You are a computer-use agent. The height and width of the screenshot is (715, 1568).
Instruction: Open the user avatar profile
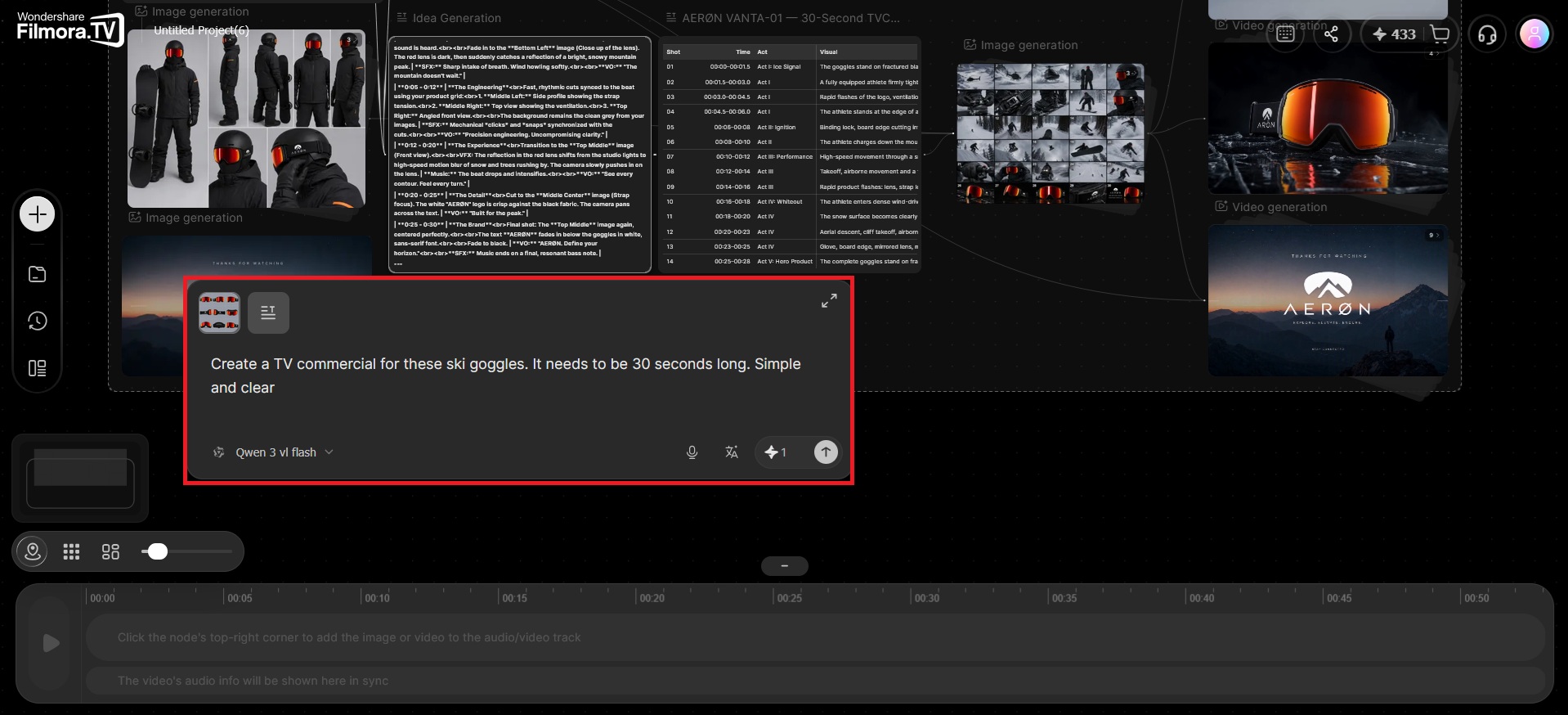point(1534,34)
